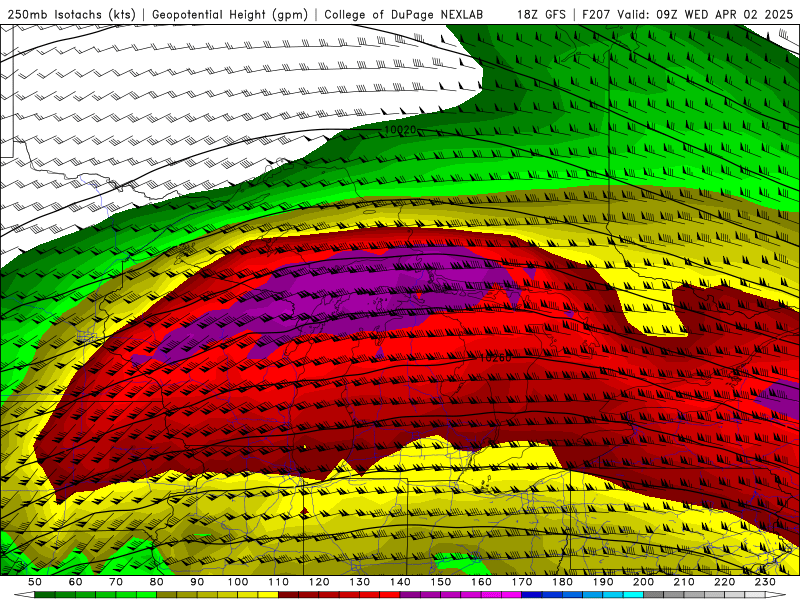Screen dimensions: 800x600
Task: Click the '160' value on the color scale
Action: pyautogui.click(x=481, y=582)
